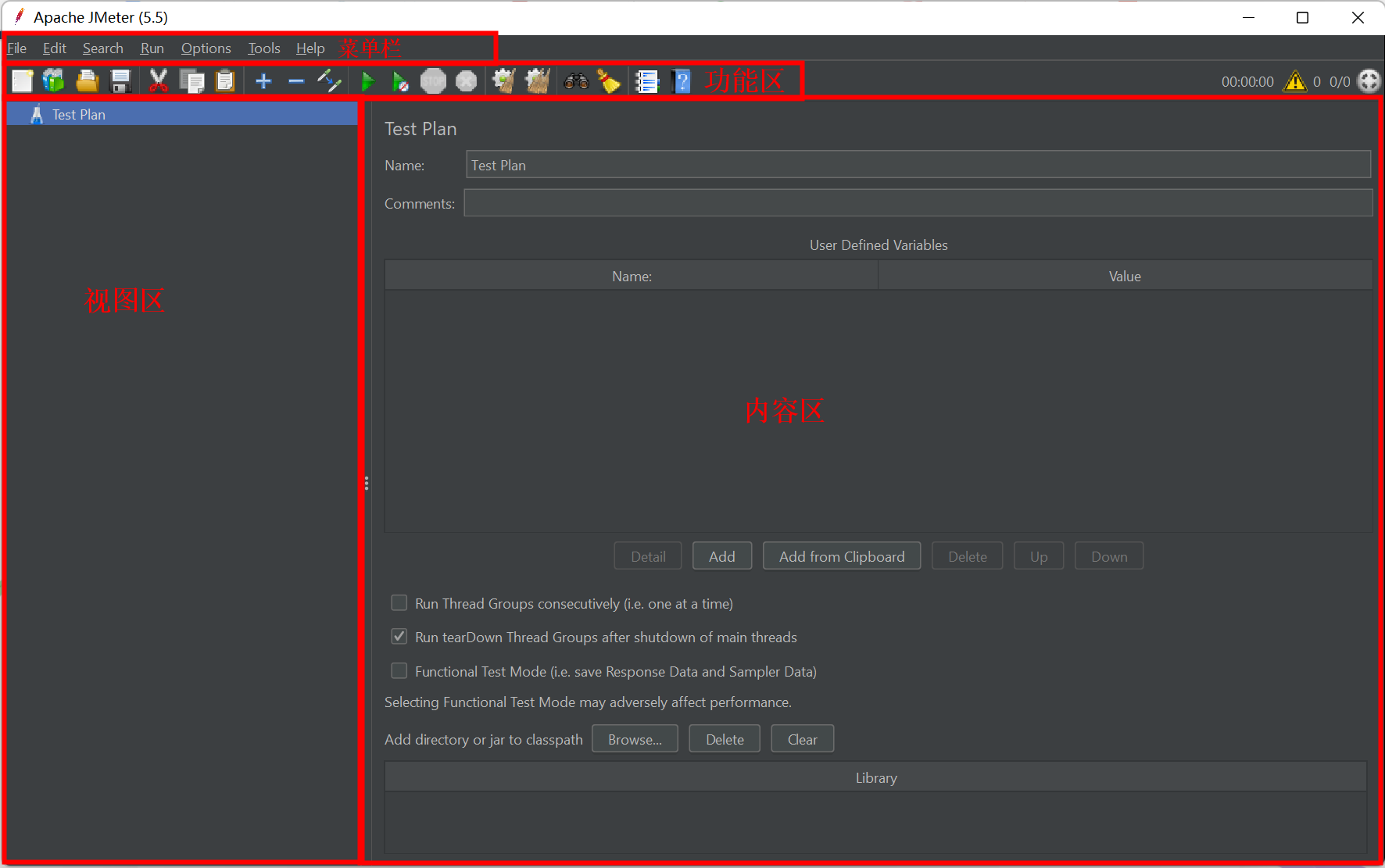Click the Down button

tap(1109, 556)
